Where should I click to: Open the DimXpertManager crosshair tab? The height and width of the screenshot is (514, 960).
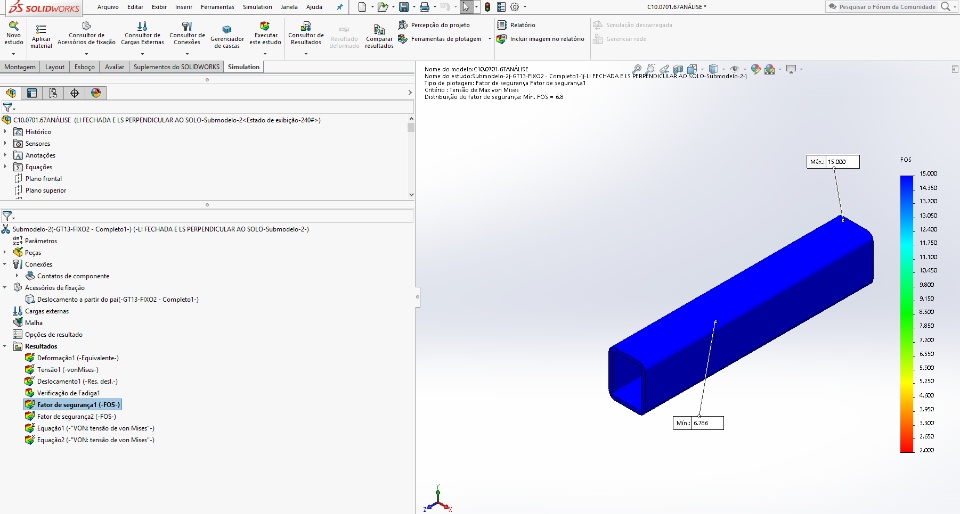tap(75, 93)
